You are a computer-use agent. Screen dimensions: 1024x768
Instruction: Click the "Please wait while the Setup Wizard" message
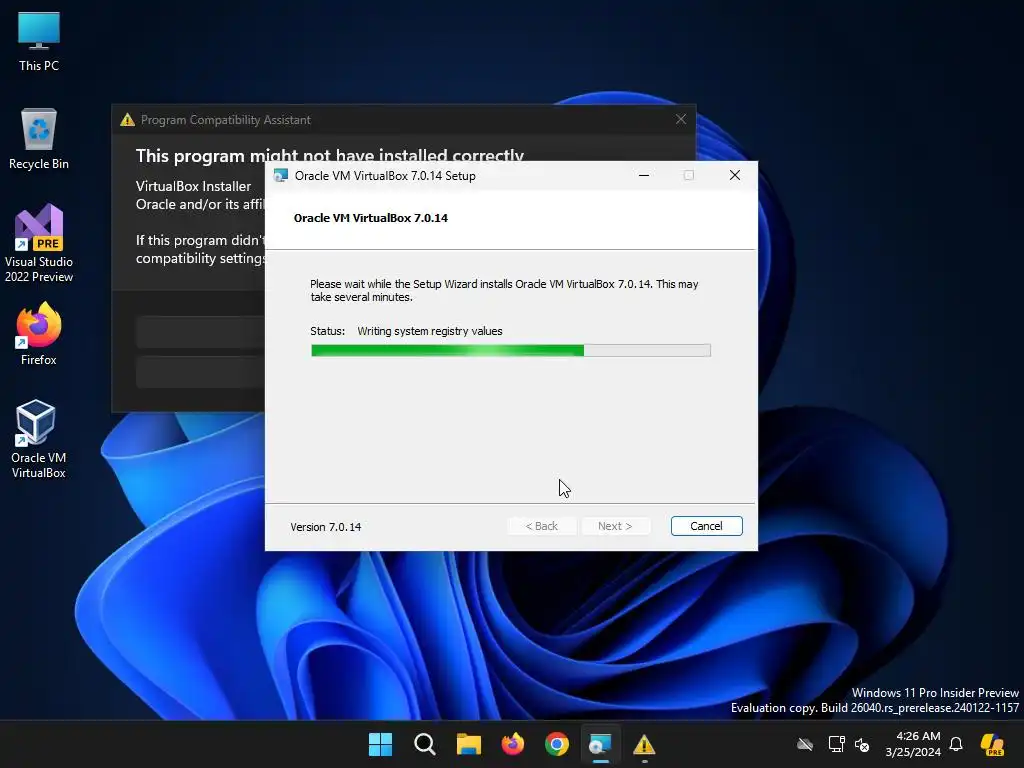pyautogui.click(x=504, y=291)
